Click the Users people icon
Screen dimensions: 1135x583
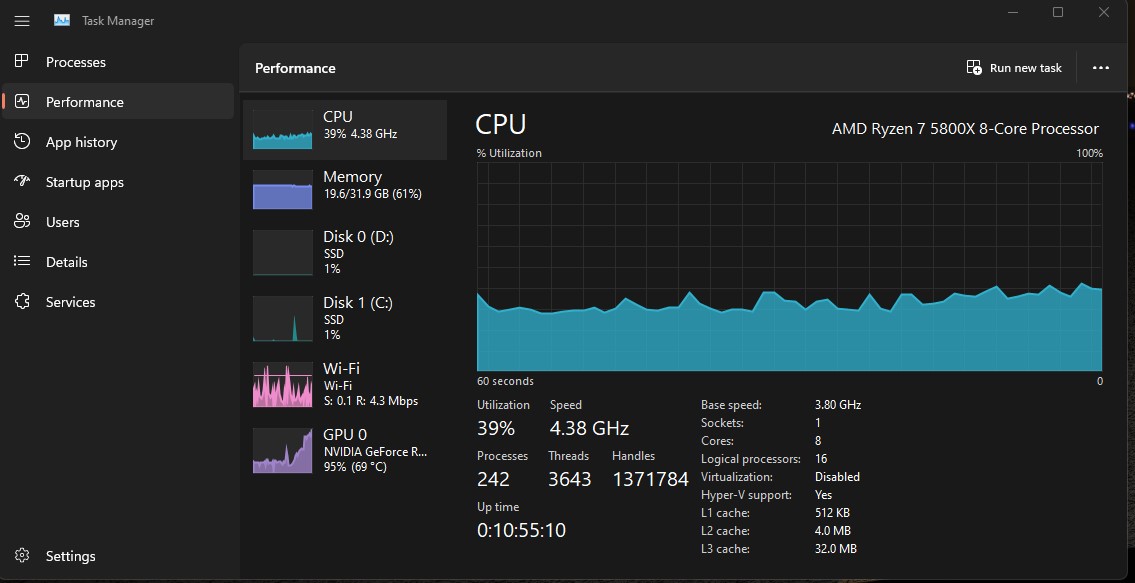[22, 222]
